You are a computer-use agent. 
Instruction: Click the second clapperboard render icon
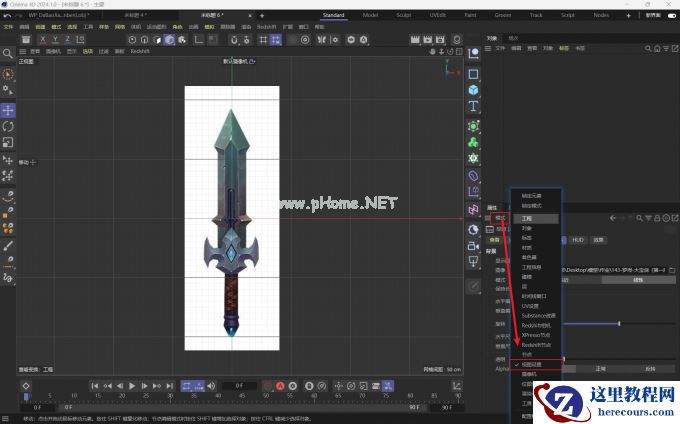428,40
